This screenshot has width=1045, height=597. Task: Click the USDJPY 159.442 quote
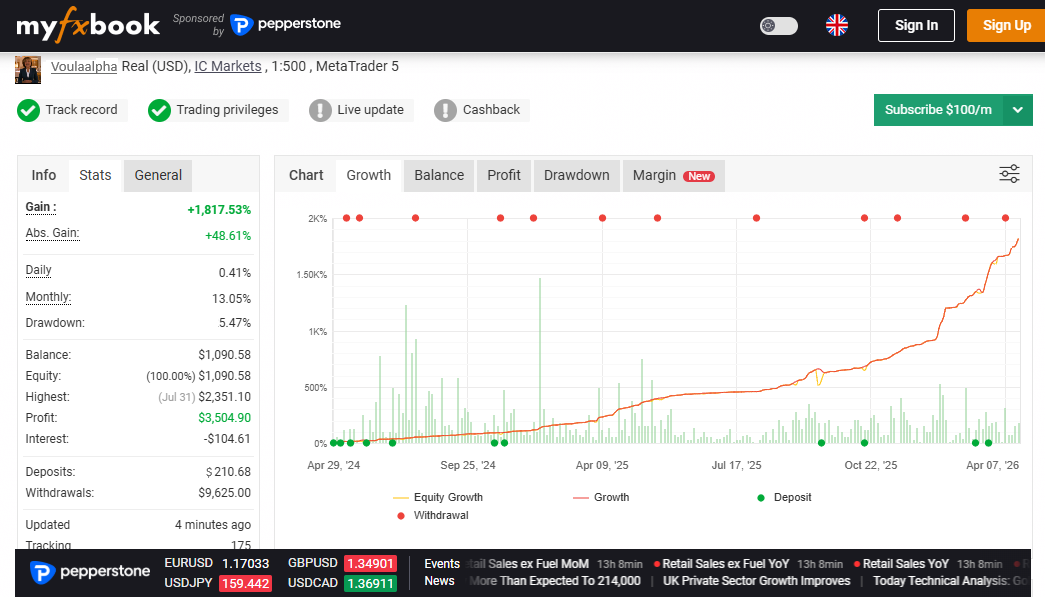[x=218, y=583]
